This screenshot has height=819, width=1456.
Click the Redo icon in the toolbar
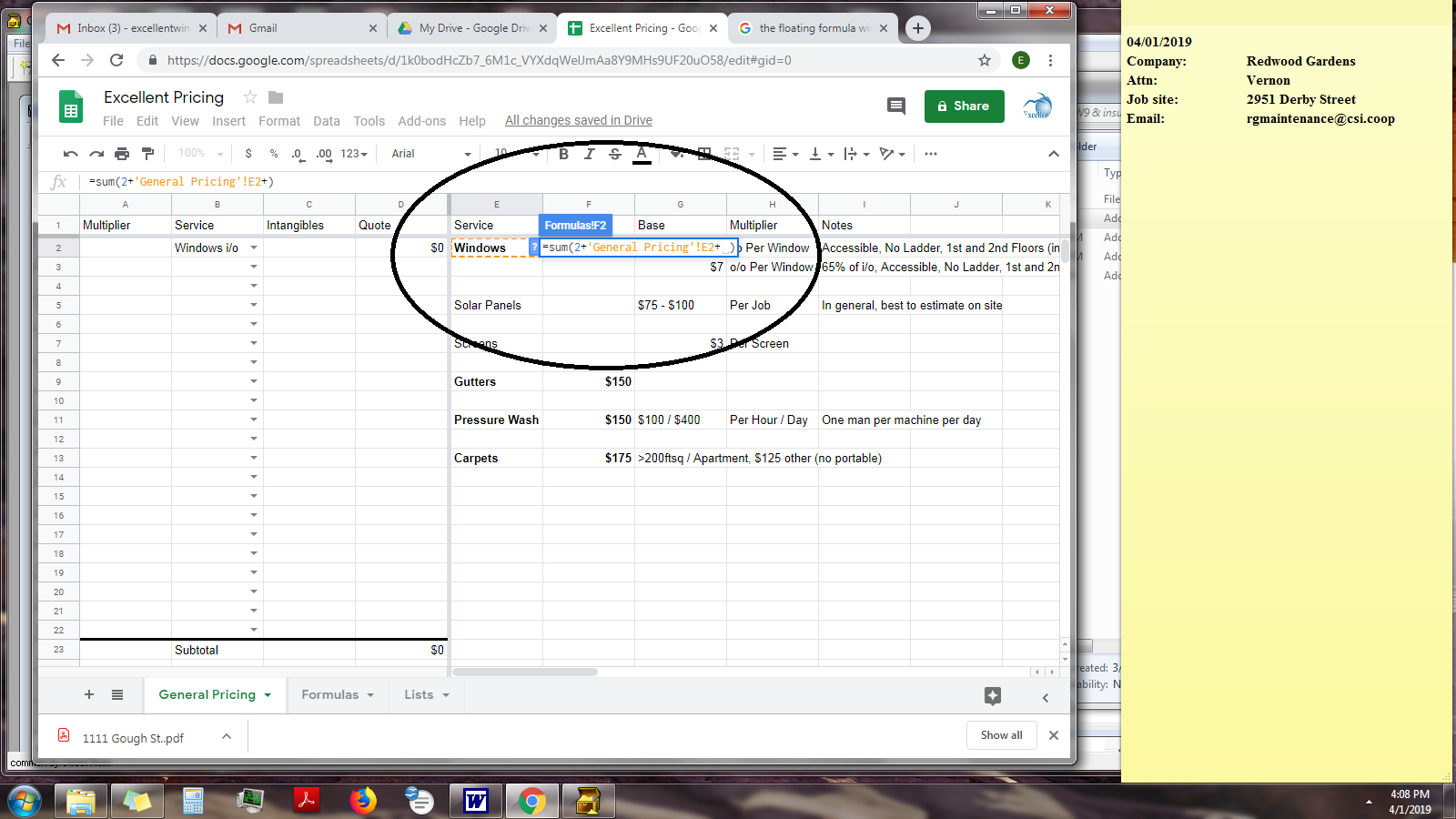pyautogui.click(x=96, y=154)
